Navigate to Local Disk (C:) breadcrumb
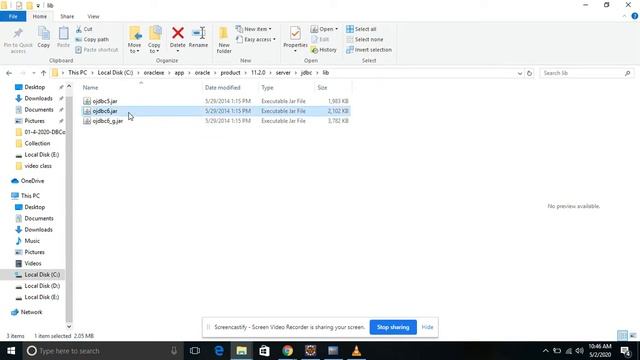This screenshot has height=360, width=640. 115,73
